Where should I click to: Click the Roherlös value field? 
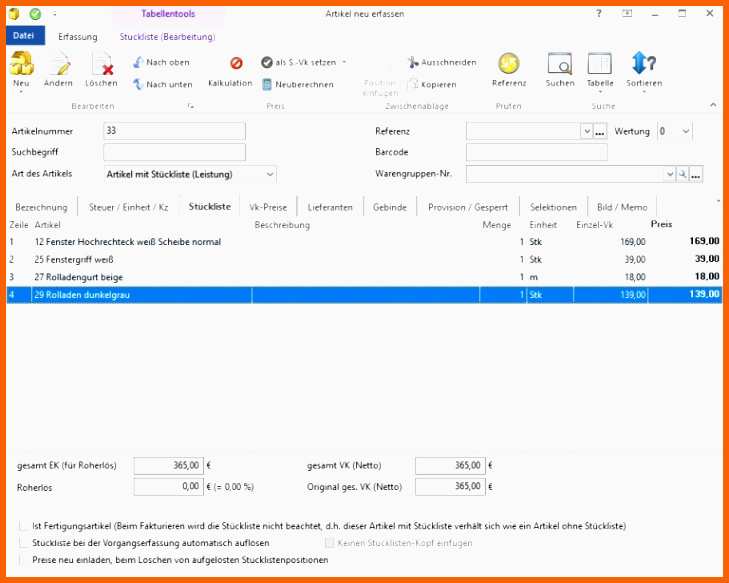tap(168, 487)
